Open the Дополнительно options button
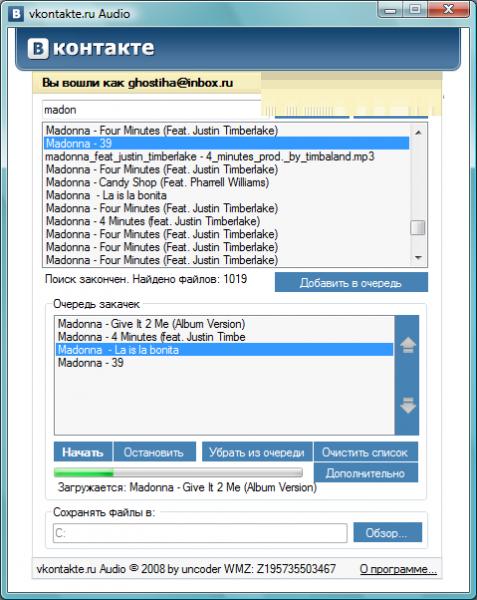This screenshot has width=477, height=600. pyautogui.click(x=366, y=473)
